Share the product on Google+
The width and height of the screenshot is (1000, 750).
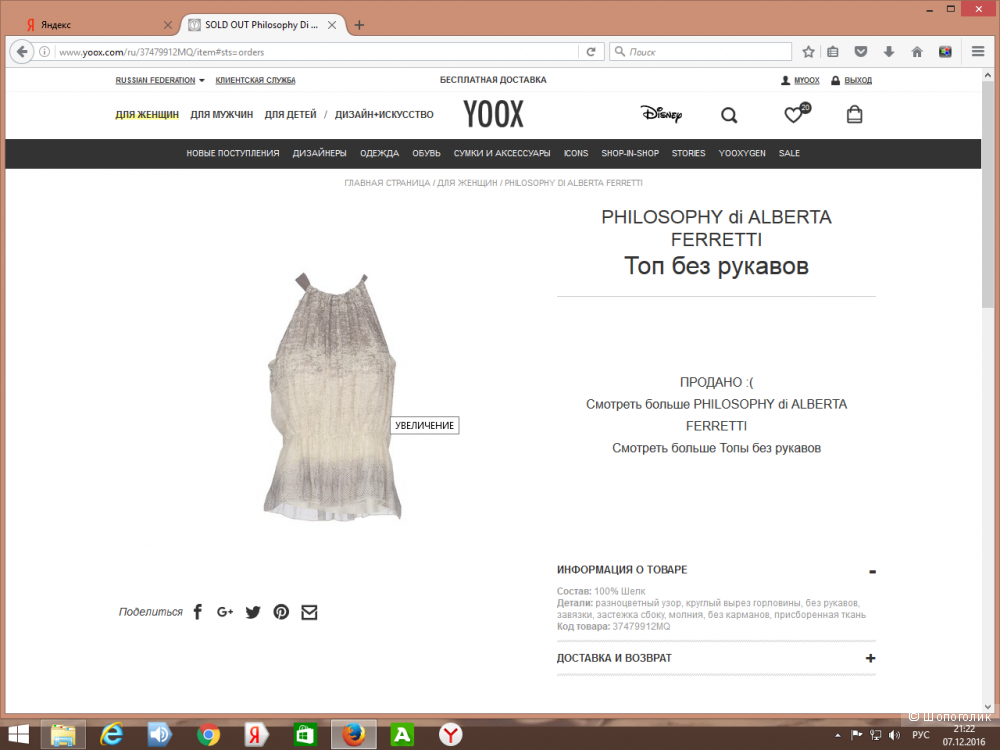(224, 611)
